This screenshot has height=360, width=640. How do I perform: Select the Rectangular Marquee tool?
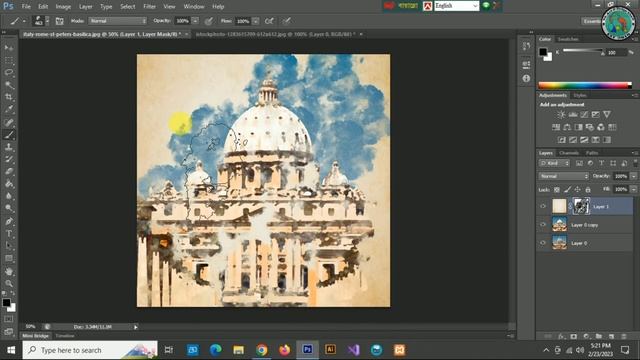pyautogui.click(x=9, y=60)
